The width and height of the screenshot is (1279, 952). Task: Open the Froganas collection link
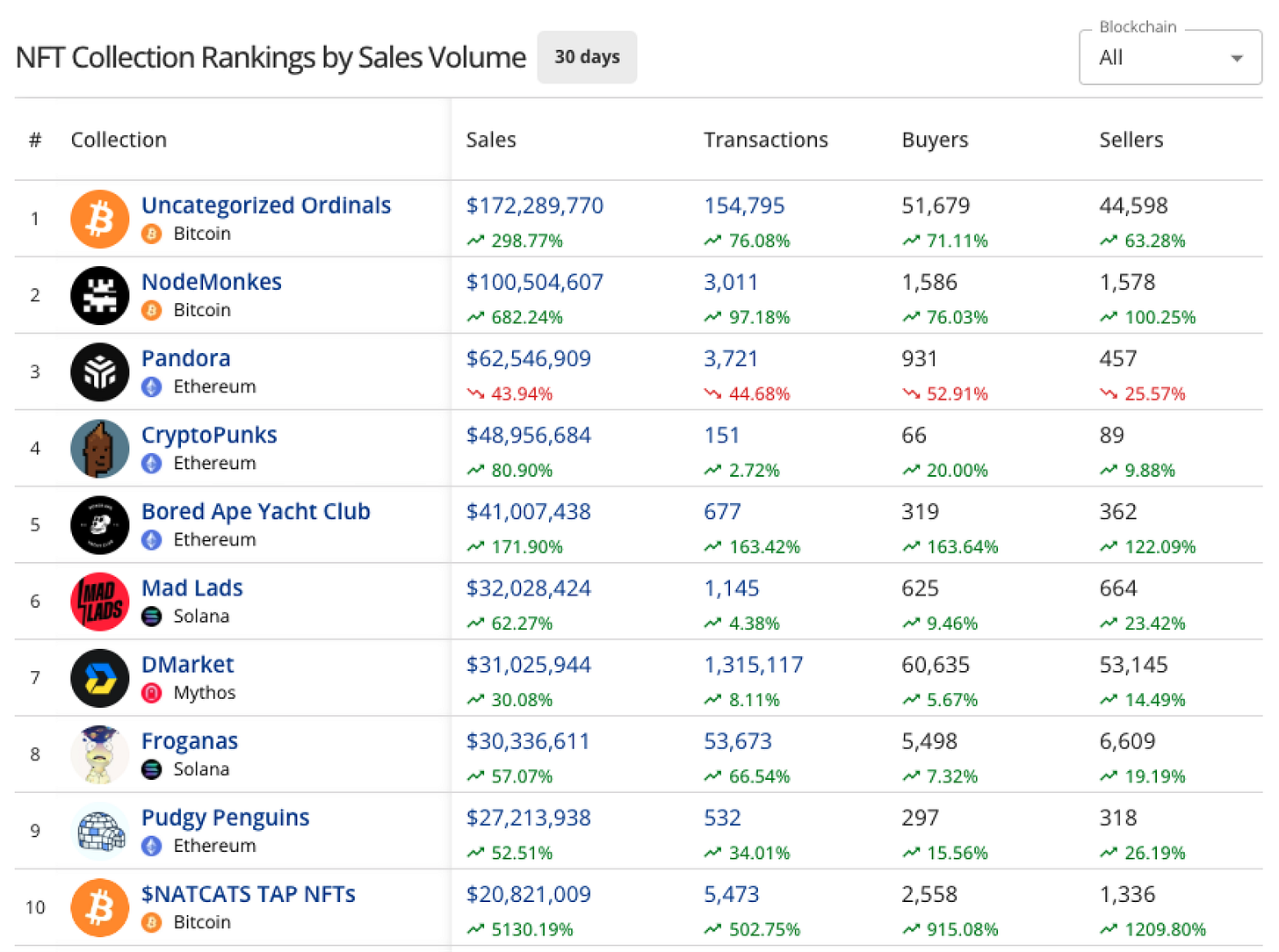click(190, 741)
